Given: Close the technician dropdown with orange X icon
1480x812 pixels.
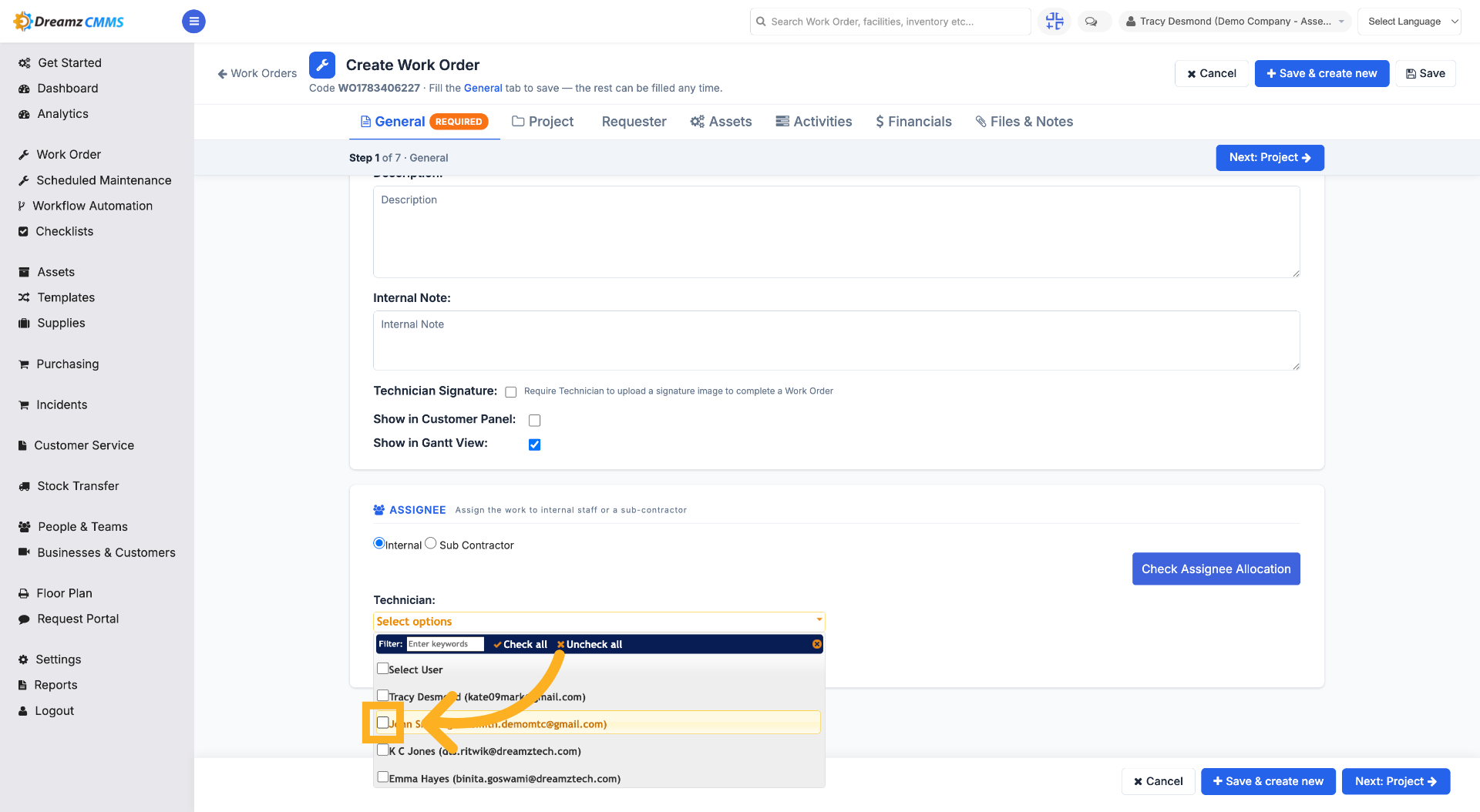Looking at the screenshot, I should click(x=816, y=644).
